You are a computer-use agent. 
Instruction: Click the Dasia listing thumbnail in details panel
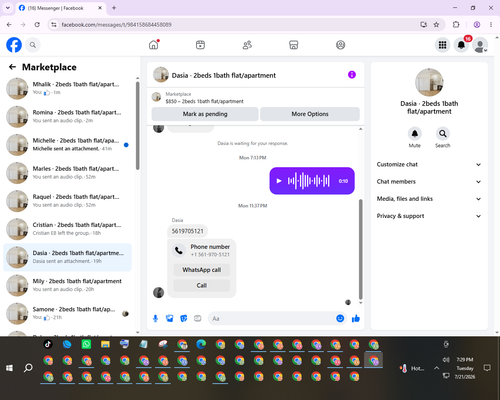coord(429,82)
